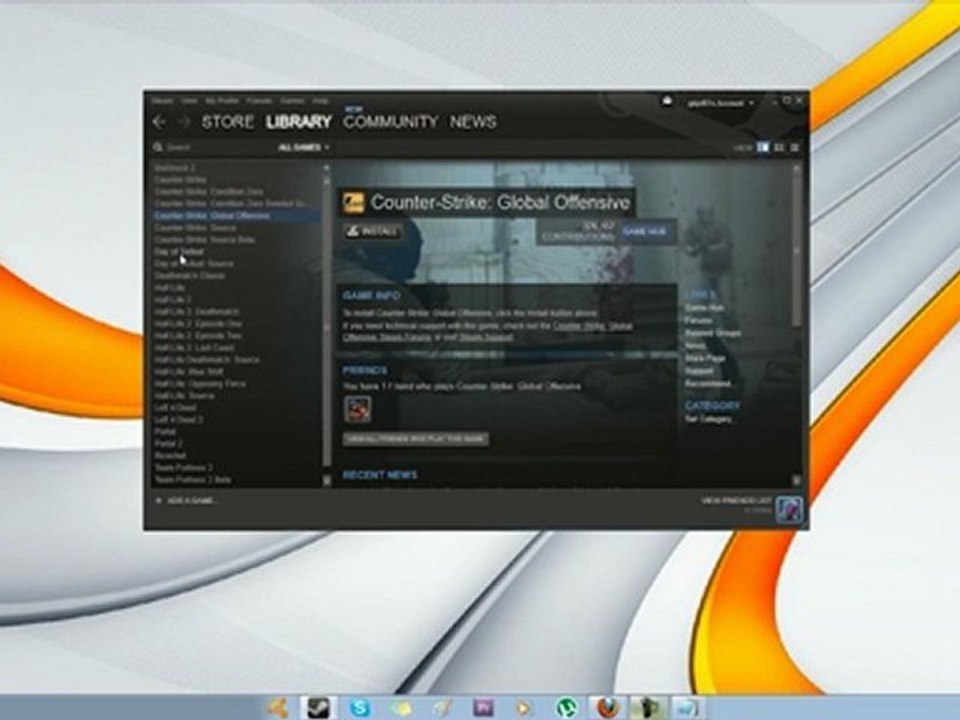Switch to the detail view icon
This screenshot has width=960, height=720.
[763, 148]
